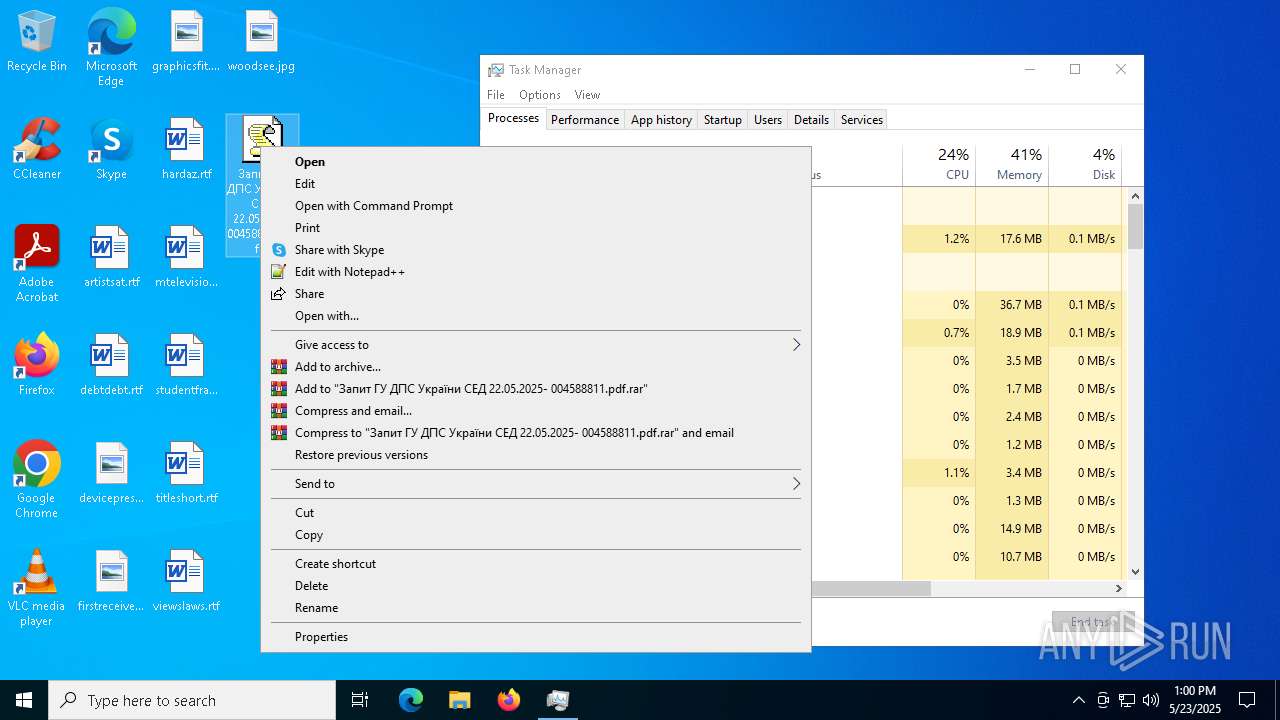Click the Edge icon in taskbar
Image resolution: width=1280 pixels, height=720 pixels.
pos(411,700)
